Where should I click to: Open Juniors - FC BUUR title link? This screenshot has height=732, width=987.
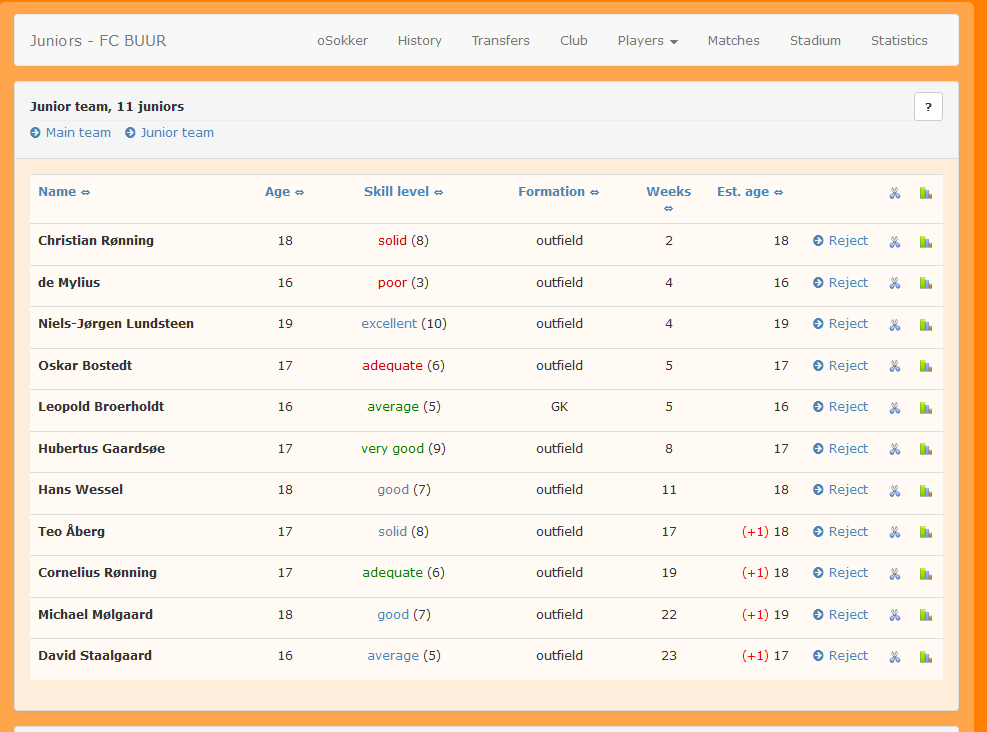coord(98,41)
